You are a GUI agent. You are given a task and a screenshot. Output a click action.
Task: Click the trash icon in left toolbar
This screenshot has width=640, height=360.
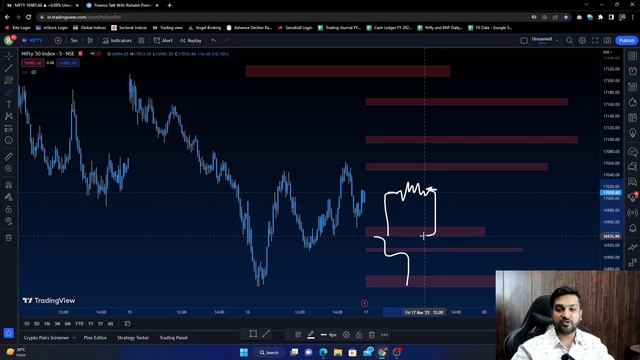[9, 238]
